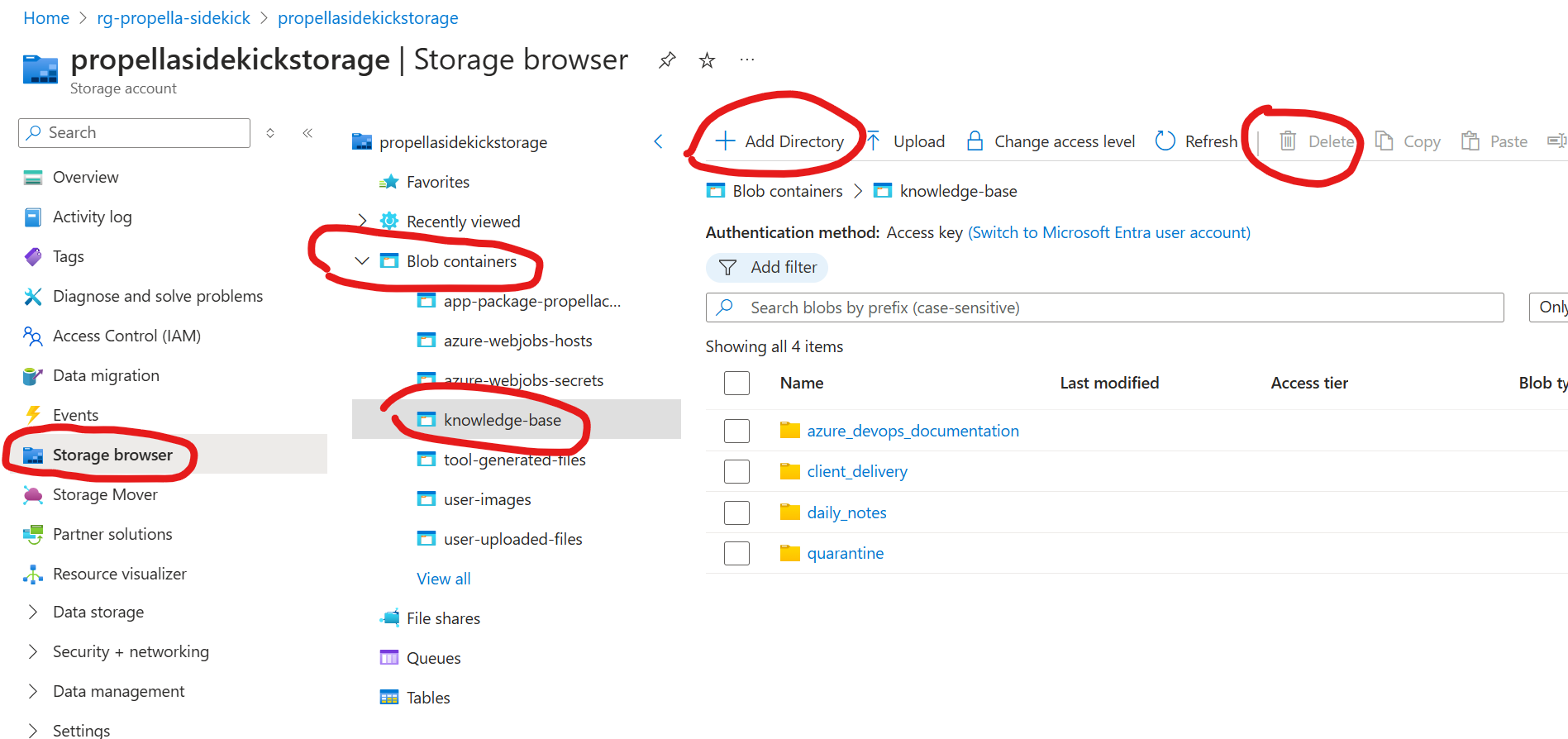Click the sort arrows beside the menu search box
Image resolution: width=1568 pixels, height=739 pixels.
270,133
